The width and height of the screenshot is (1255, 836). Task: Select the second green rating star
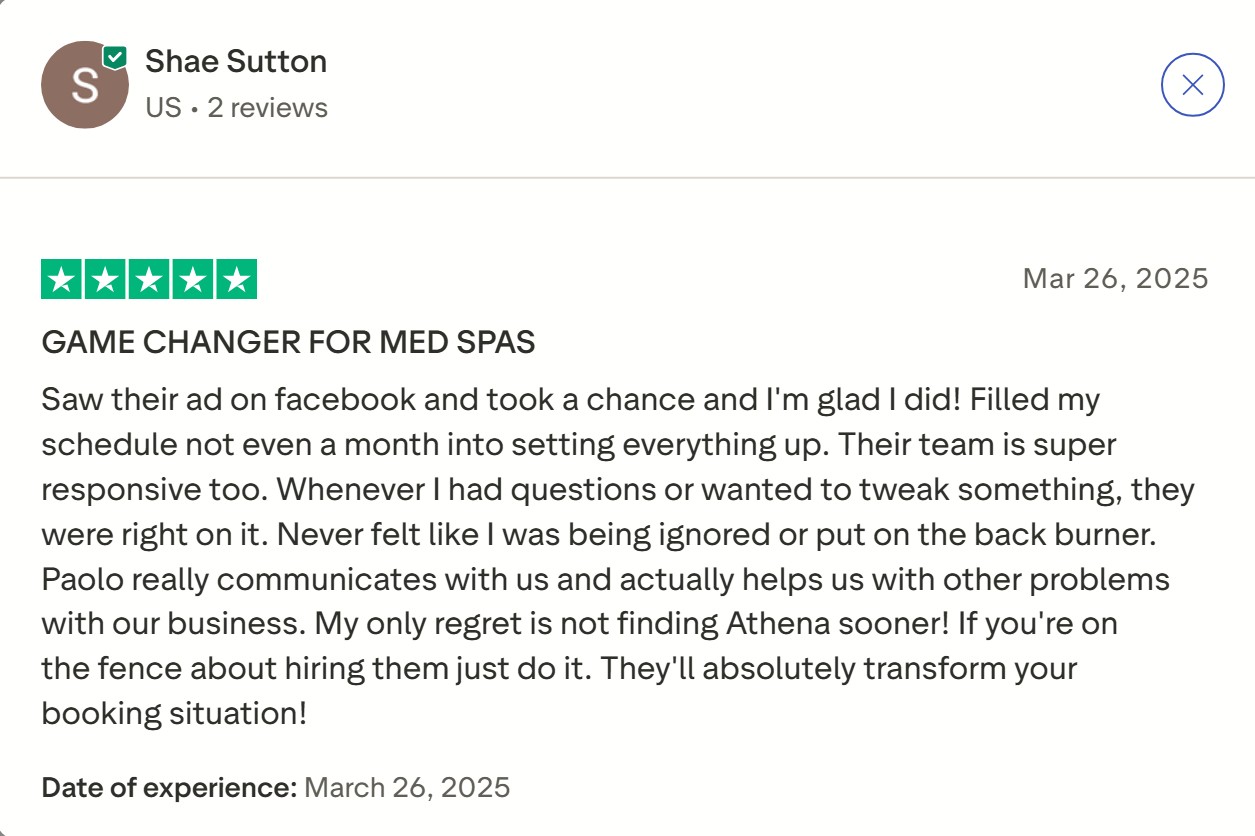click(x=105, y=279)
